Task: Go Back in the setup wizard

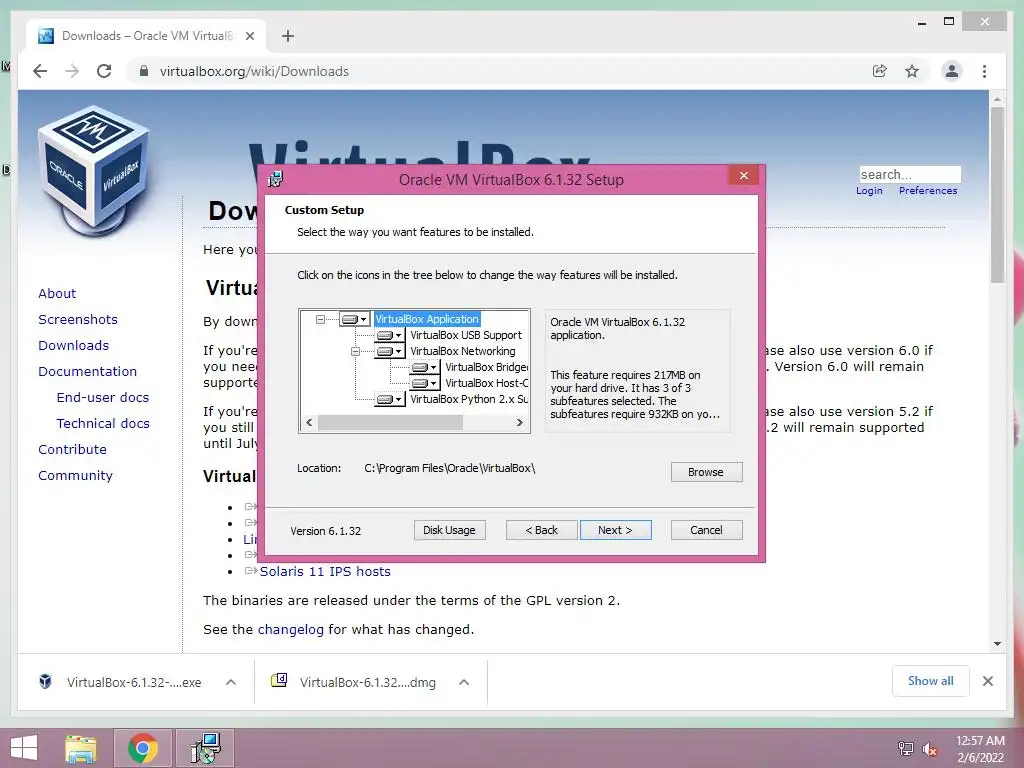Action: (x=541, y=530)
